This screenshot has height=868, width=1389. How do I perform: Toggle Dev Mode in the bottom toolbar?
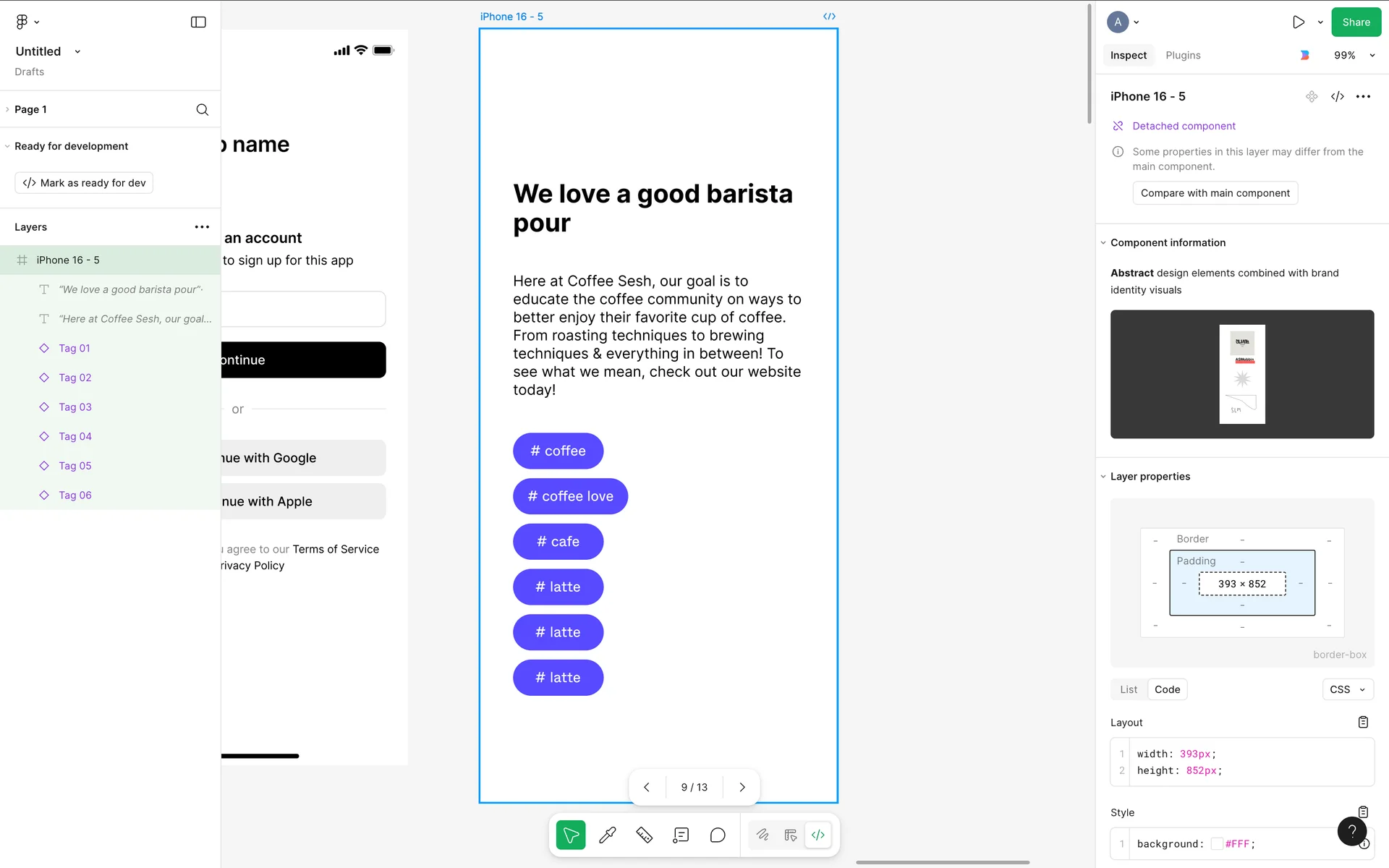pyautogui.click(x=818, y=835)
